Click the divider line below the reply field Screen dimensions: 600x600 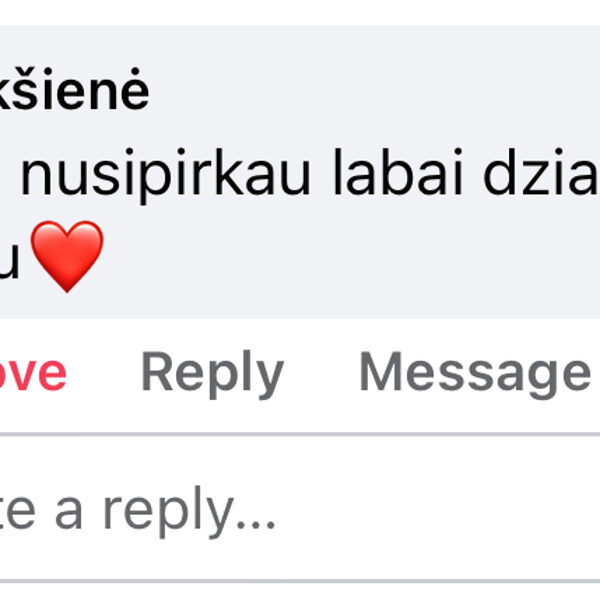pyautogui.click(x=300, y=581)
